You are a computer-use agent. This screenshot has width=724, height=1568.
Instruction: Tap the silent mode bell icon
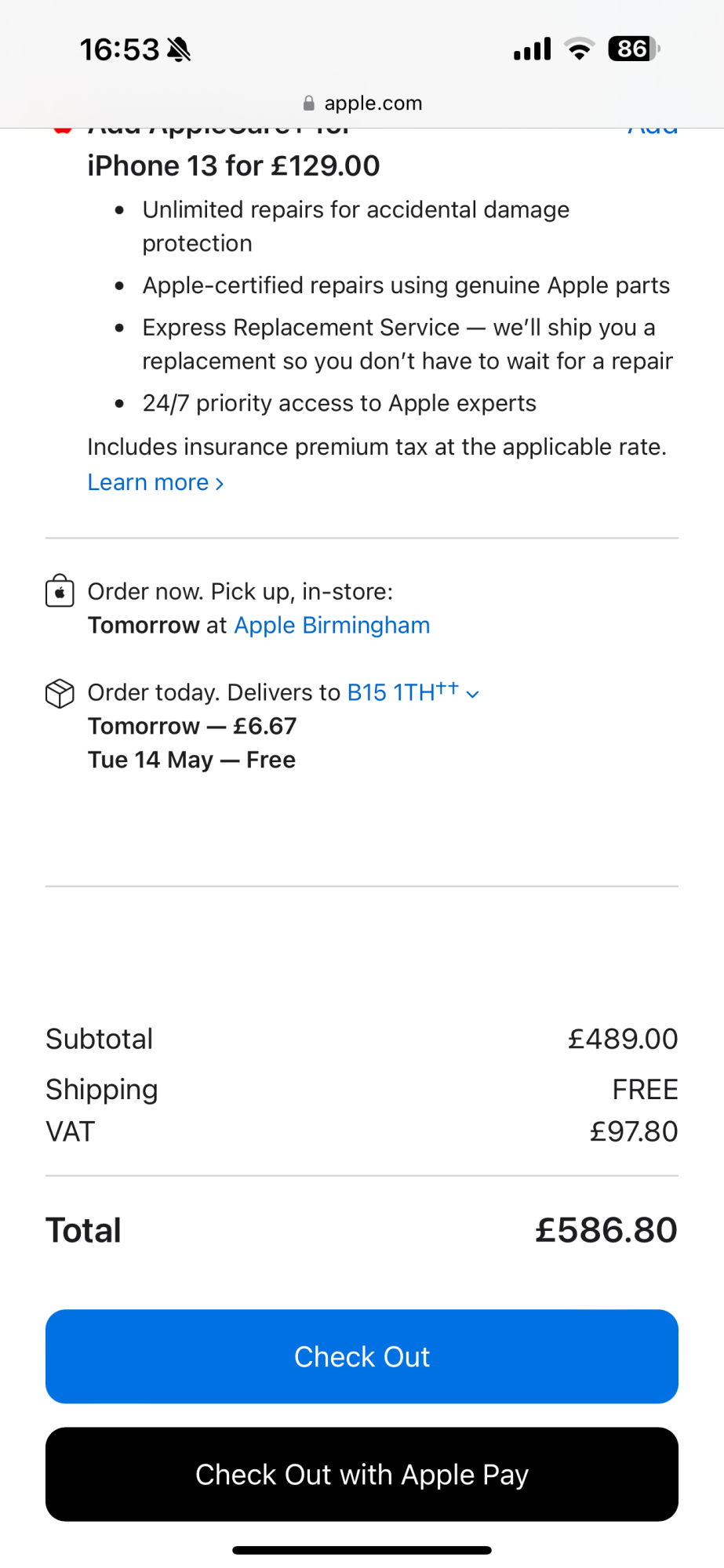[x=180, y=50]
